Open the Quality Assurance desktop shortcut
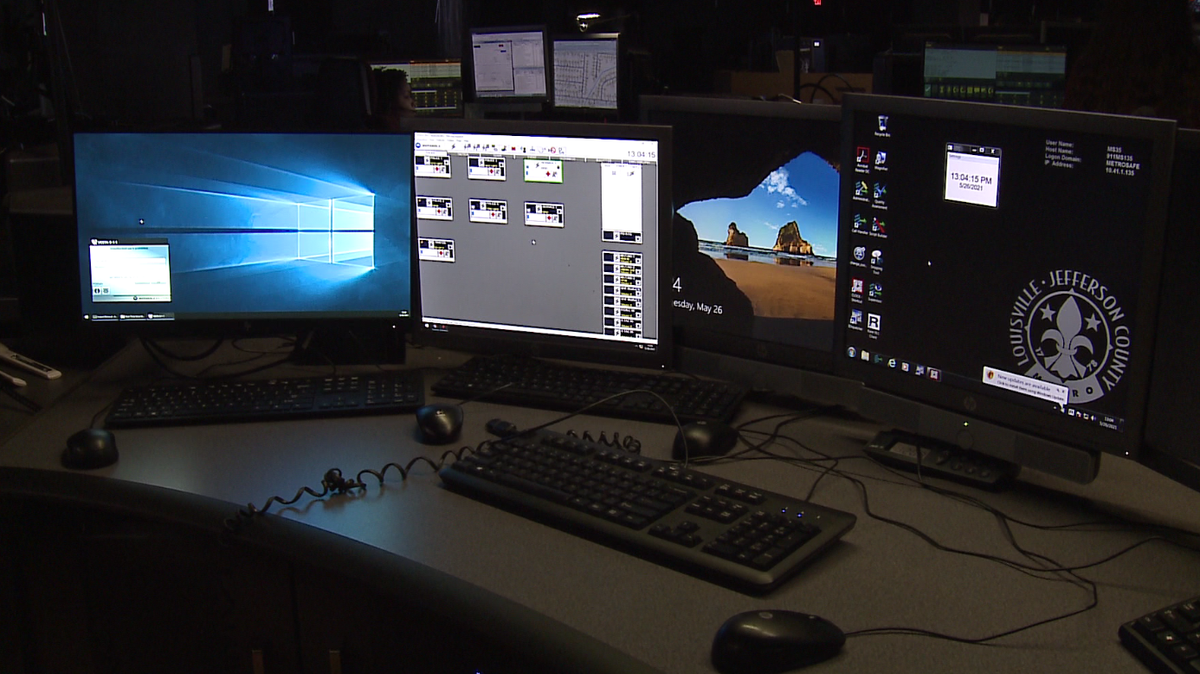 [879, 194]
